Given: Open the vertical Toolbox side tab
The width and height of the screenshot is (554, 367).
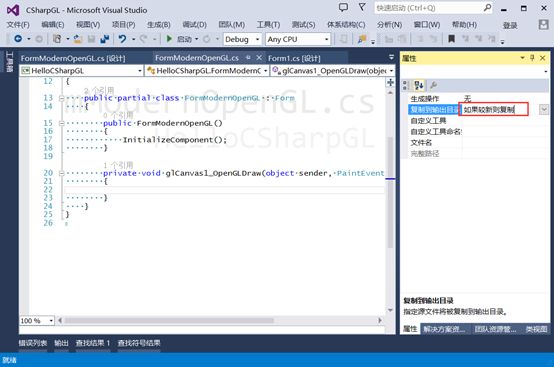Looking at the screenshot, I should pos(9,62).
